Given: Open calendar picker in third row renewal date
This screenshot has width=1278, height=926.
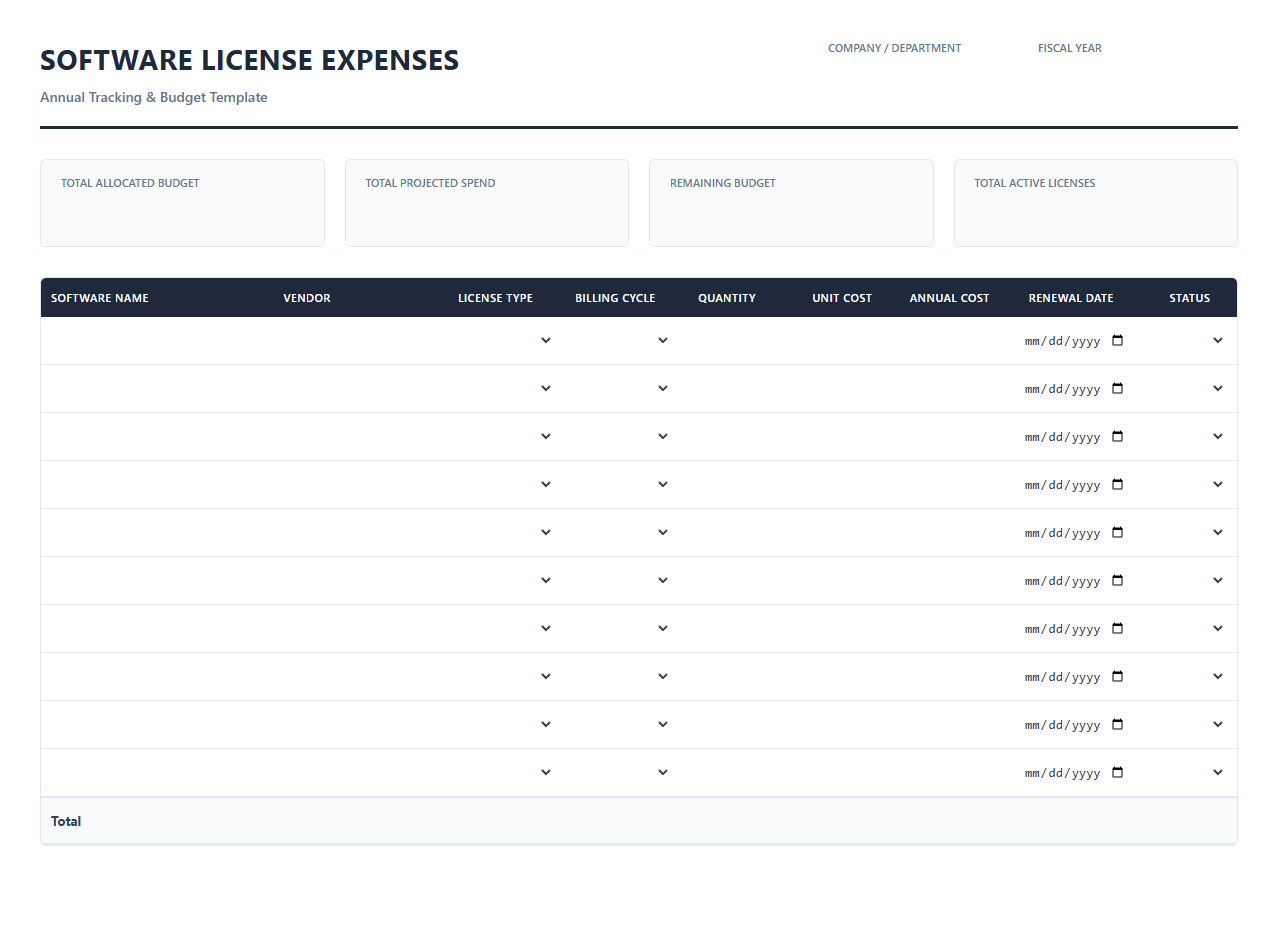Looking at the screenshot, I should click(x=1117, y=436).
